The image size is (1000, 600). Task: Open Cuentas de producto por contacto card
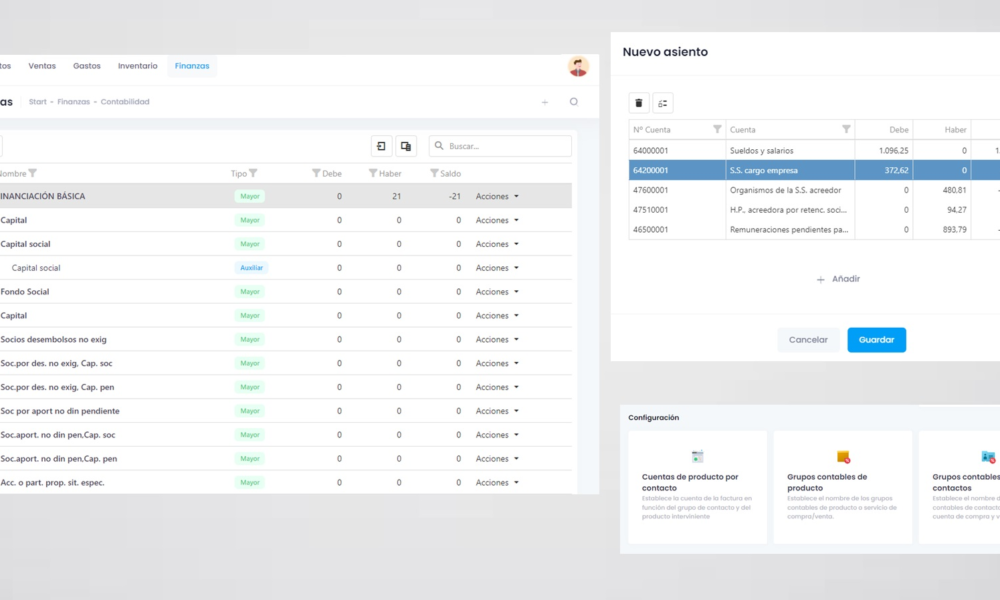click(698, 487)
